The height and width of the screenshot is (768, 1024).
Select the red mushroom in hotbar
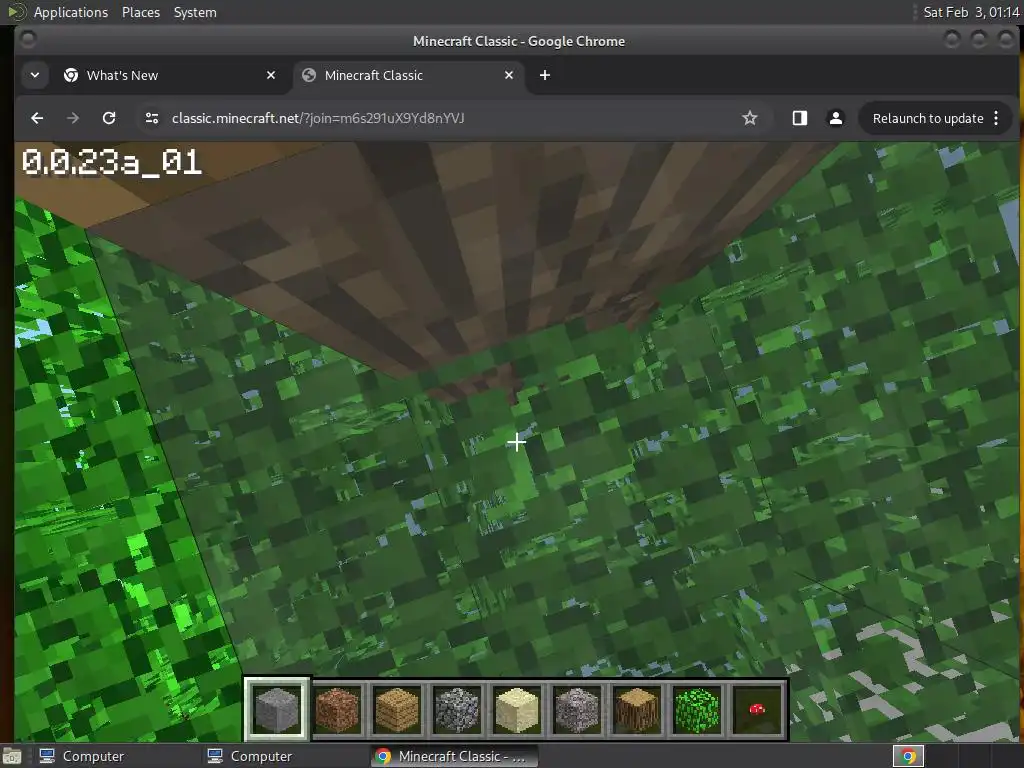coord(757,709)
